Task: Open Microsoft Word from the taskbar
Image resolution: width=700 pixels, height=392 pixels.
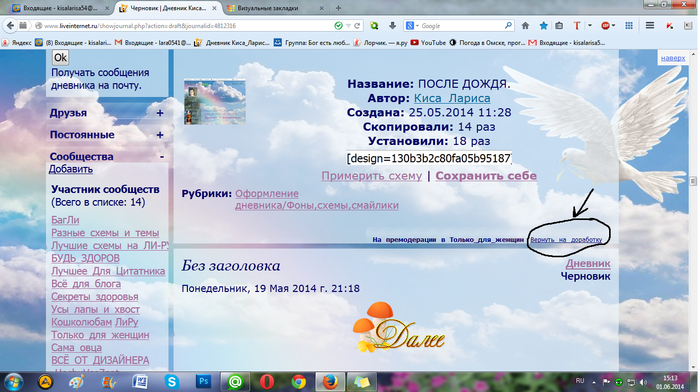Action: click(140, 382)
